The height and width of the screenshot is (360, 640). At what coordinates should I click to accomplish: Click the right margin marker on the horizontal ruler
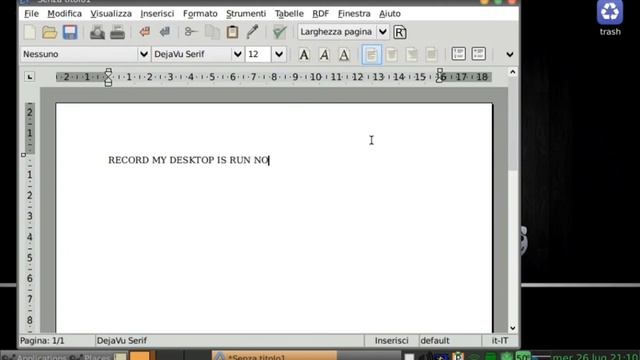tap(440, 76)
